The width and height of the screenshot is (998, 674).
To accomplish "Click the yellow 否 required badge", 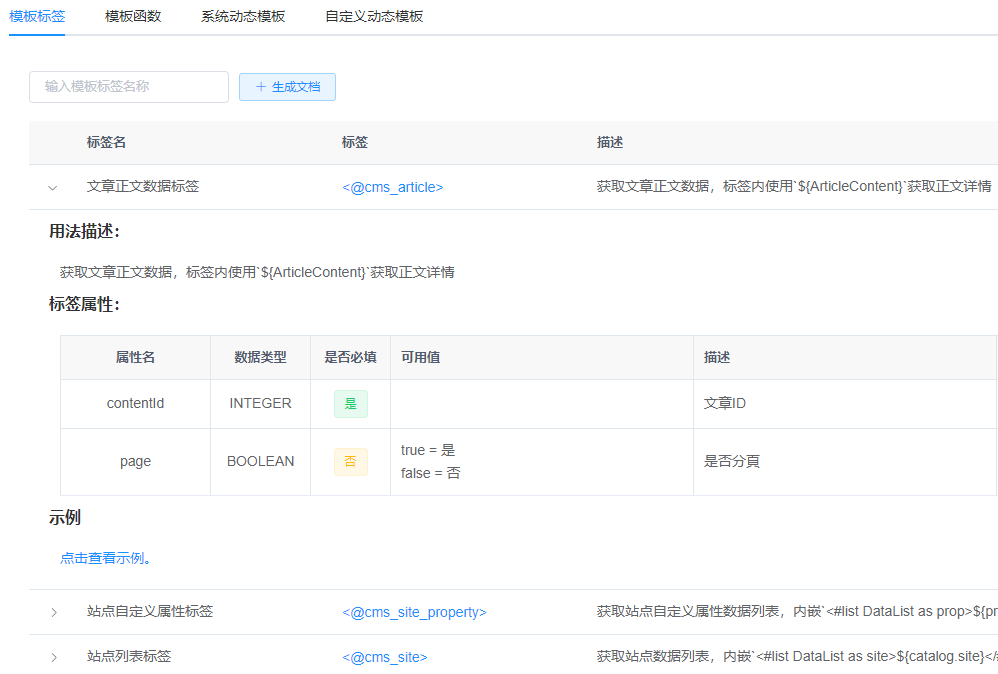I will (350, 462).
